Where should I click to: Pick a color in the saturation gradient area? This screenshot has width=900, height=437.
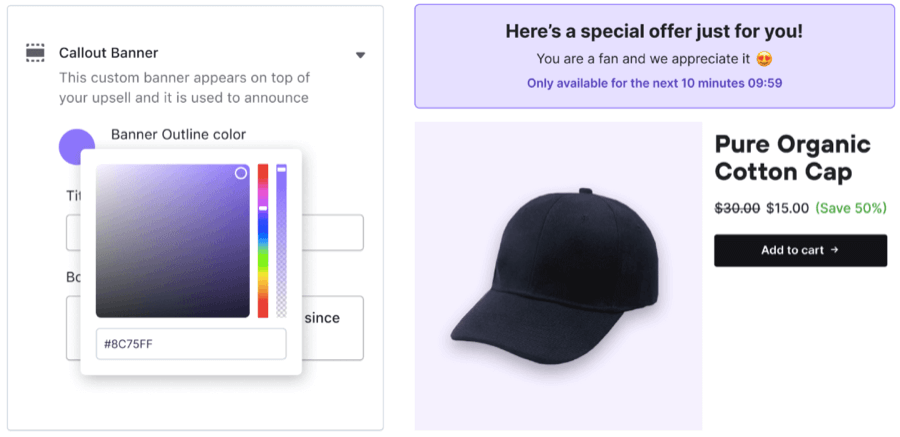(172, 241)
